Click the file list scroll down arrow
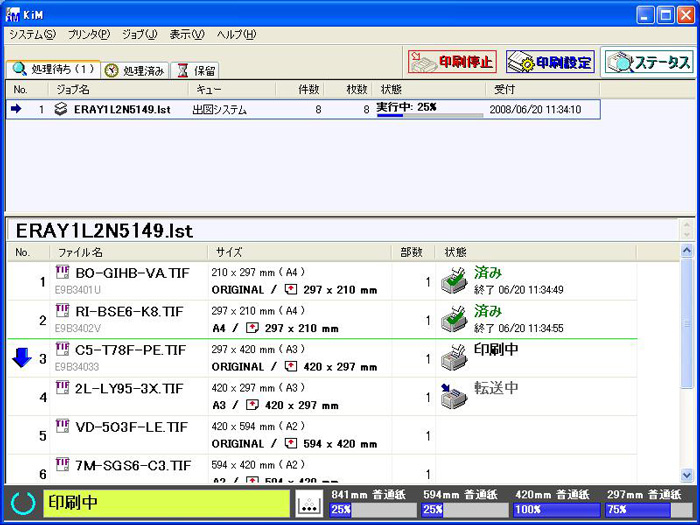The width and height of the screenshot is (700, 525). click(x=687, y=475)
